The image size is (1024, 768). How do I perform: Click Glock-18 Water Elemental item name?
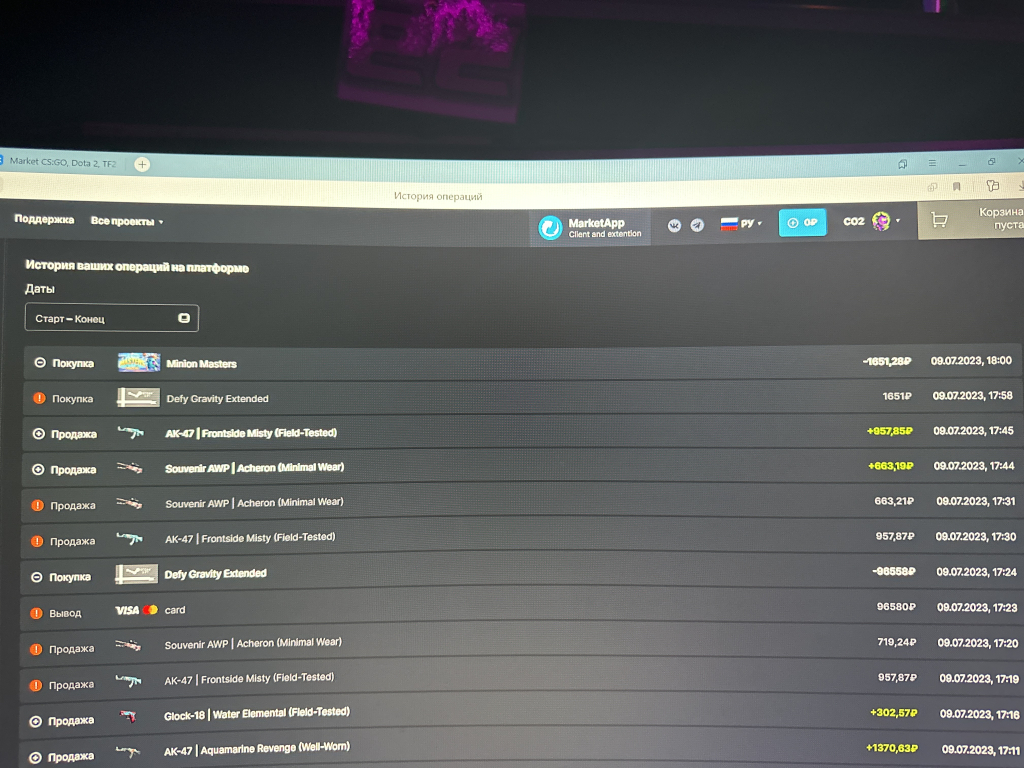(257, 714)
